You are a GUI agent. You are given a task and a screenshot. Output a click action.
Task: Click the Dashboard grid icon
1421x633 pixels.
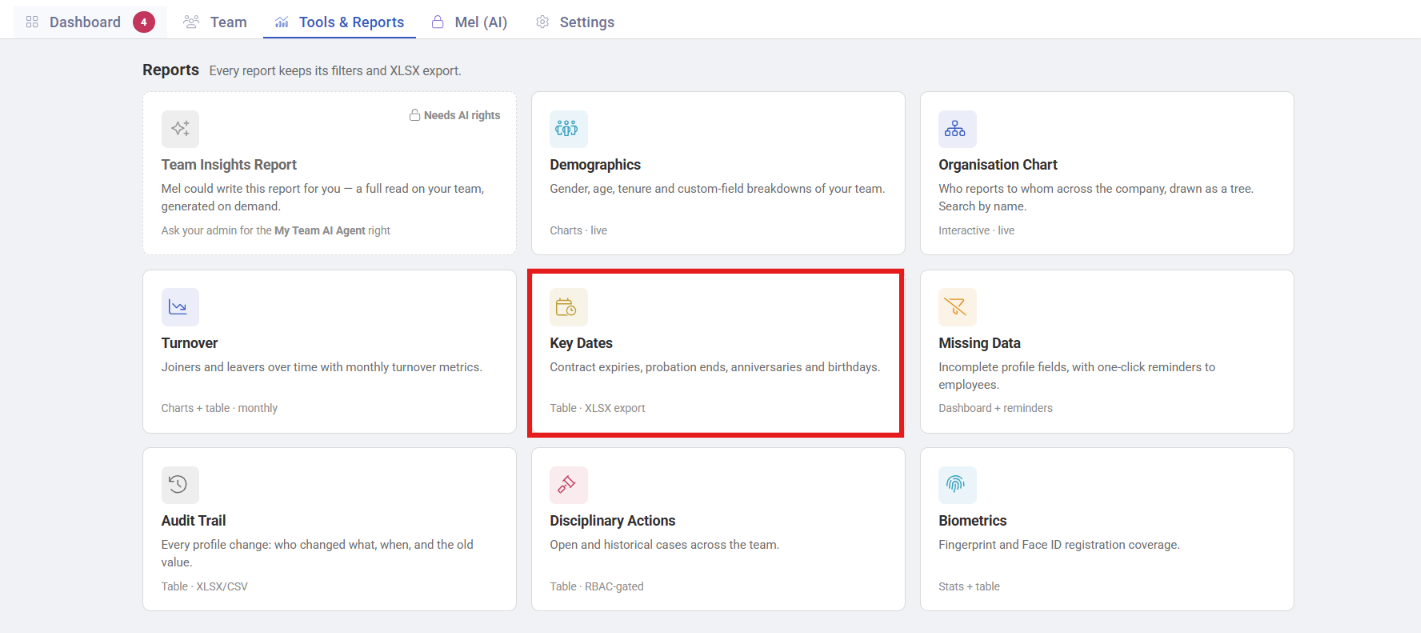[x=32, y=22]
